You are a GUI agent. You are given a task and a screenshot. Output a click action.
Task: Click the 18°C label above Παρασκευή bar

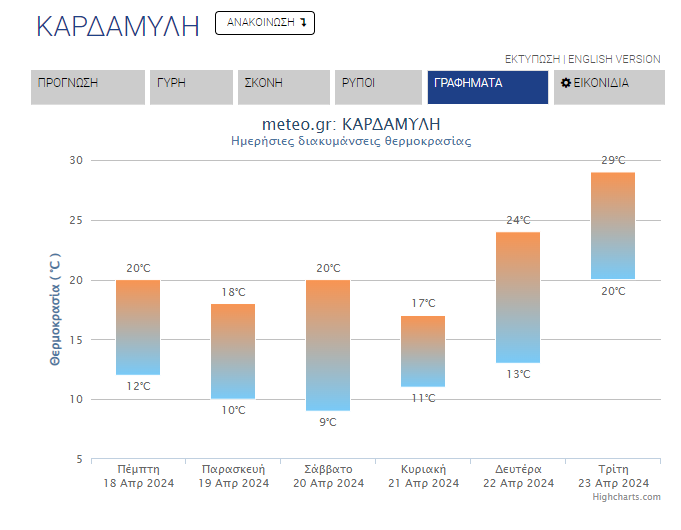click(x=233, y=292)
